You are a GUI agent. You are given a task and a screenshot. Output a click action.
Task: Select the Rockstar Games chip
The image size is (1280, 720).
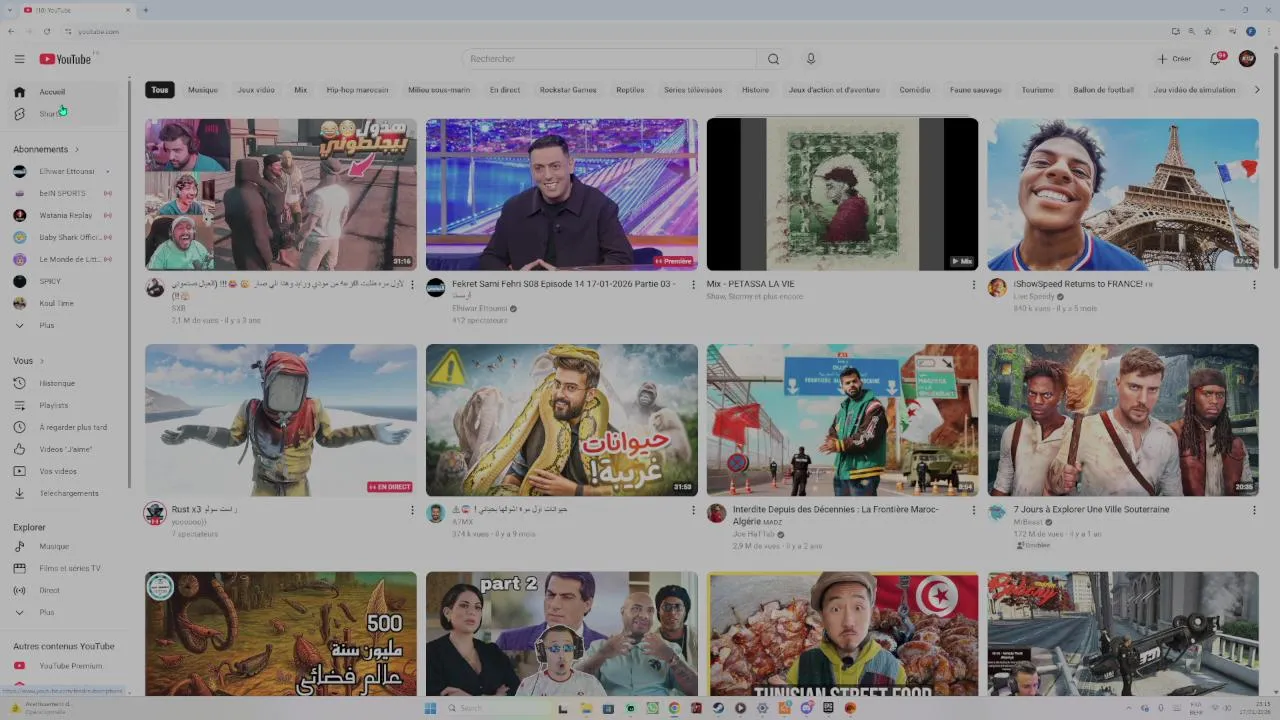568,90
